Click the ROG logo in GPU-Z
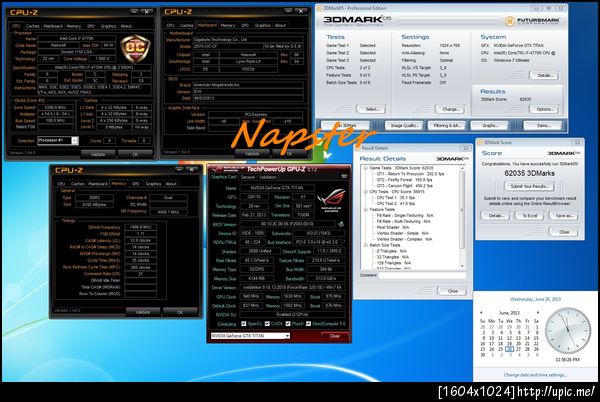The width and height of the screenshot is (600, 402). coord(331,200)
